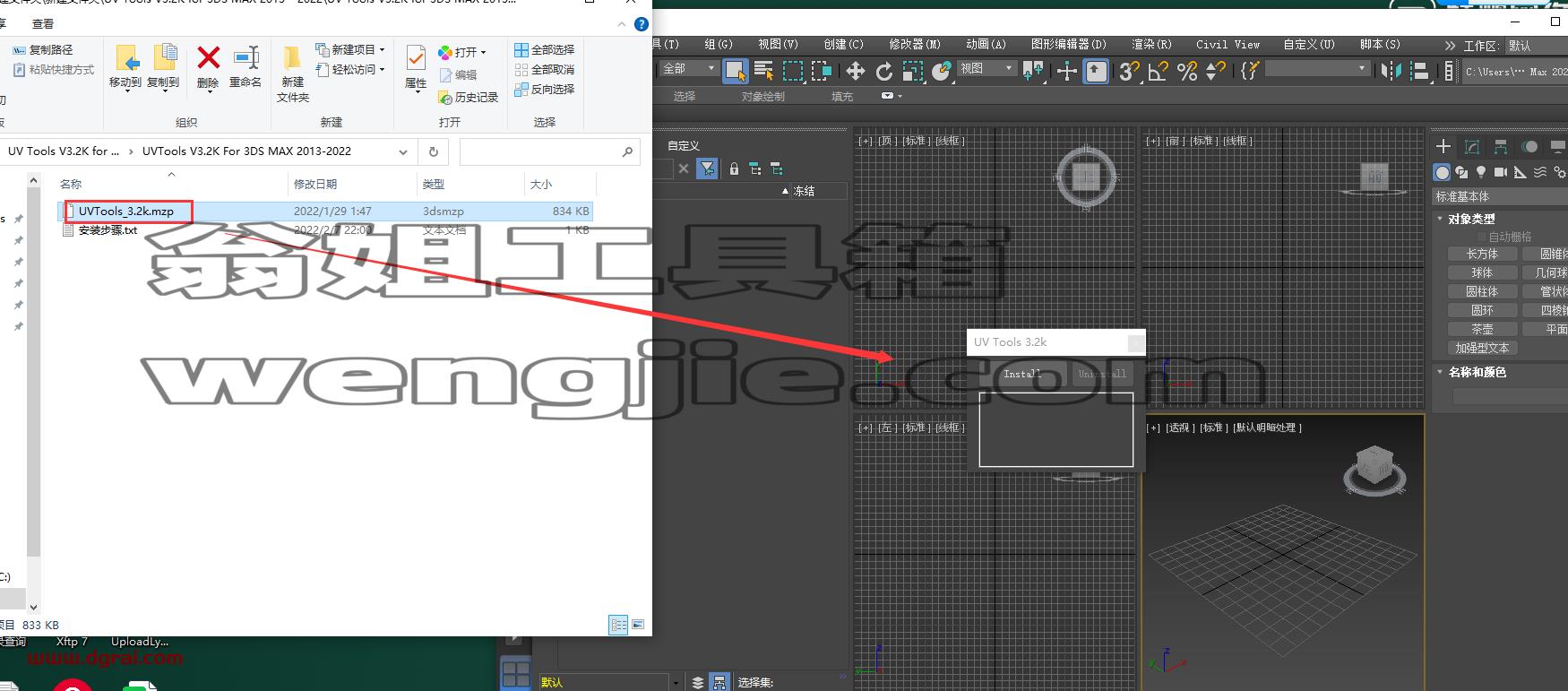Toggle Window/Crossing selection mode icon
Viewport: 1568px width, 691px height.
click(822, 71)
